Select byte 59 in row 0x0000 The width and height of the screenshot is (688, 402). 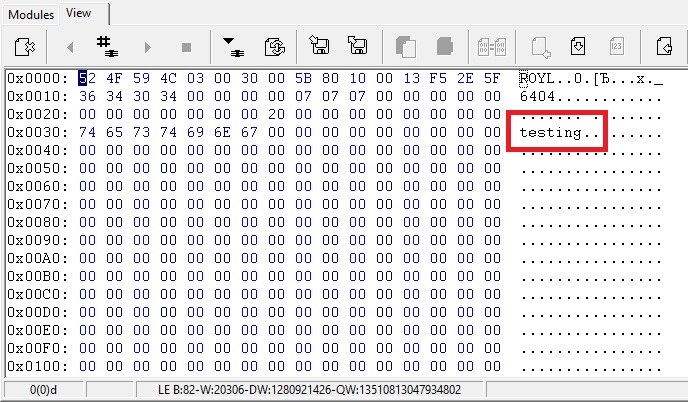141,79
